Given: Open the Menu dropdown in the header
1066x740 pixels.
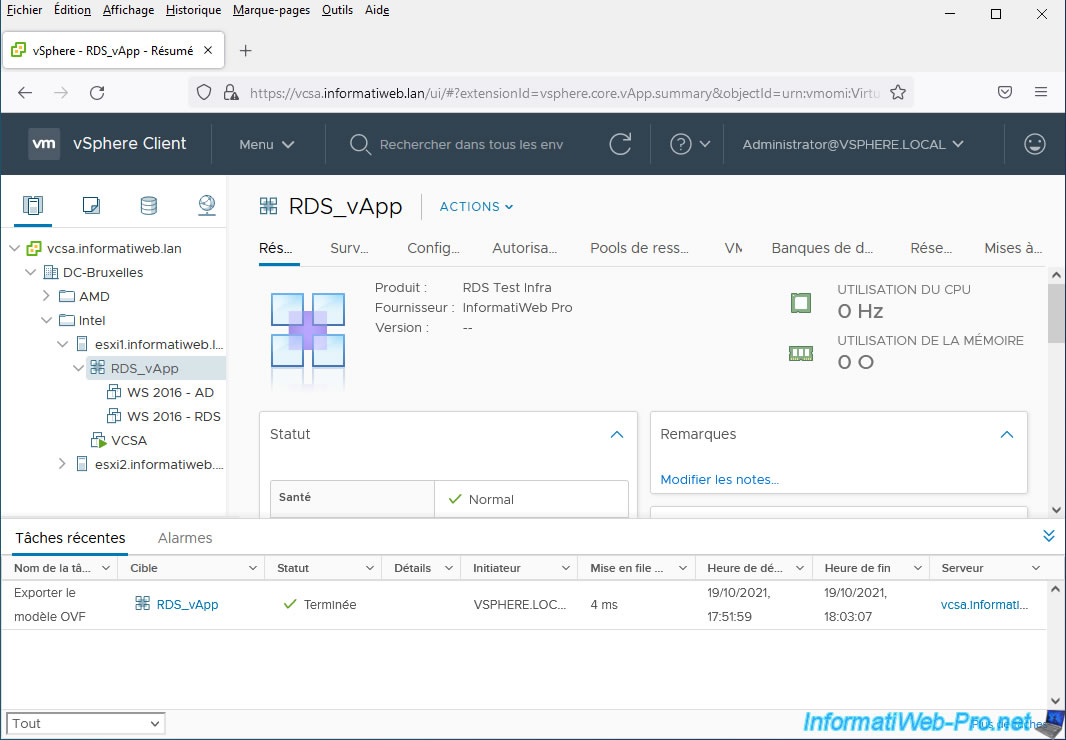Looking at the screenshot, I should coord(267,144).
